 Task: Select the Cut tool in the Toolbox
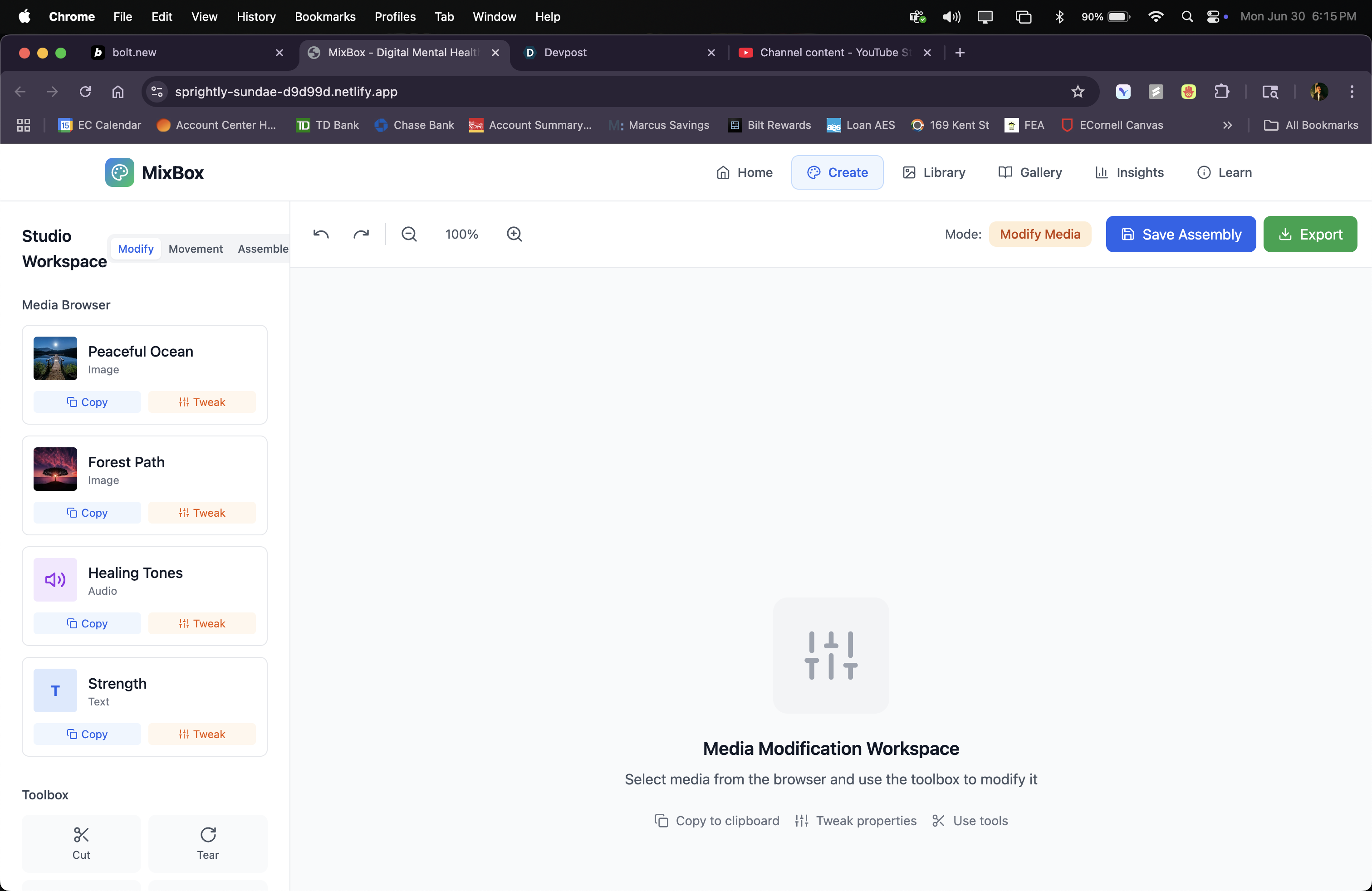coord(81,842)
